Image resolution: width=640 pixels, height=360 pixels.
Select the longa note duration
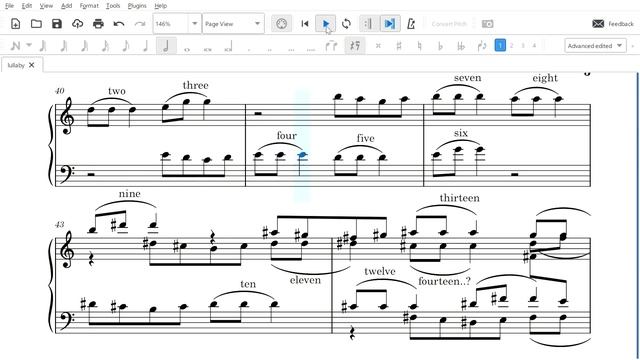tap(229, 46)
